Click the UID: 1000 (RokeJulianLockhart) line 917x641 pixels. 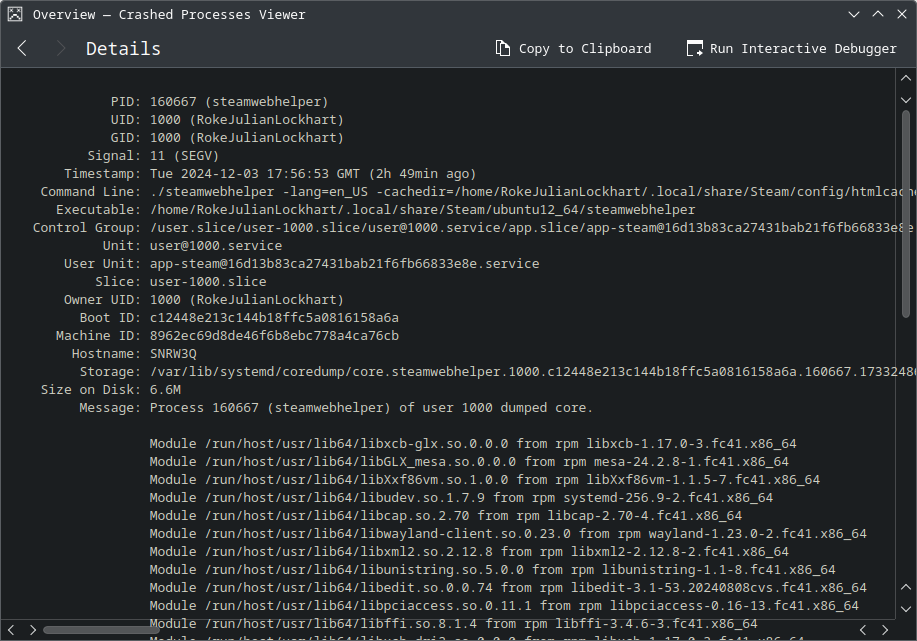(x=227, y=120)
